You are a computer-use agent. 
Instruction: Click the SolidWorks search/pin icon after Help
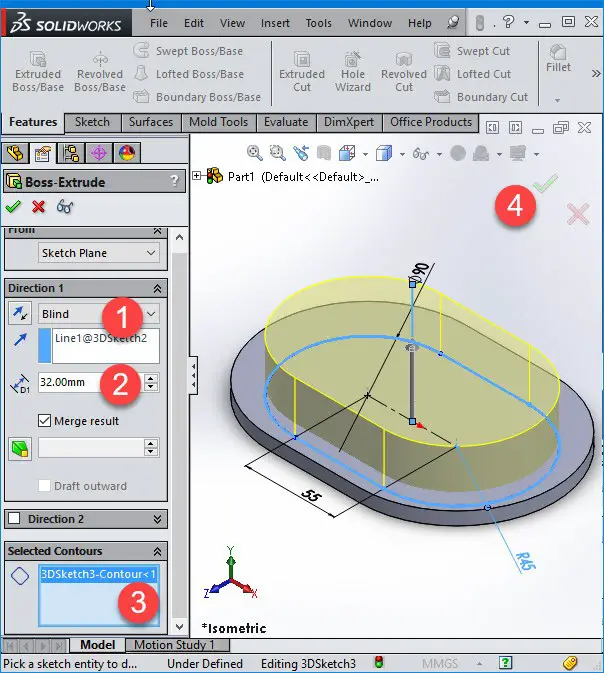coord(453,22)
